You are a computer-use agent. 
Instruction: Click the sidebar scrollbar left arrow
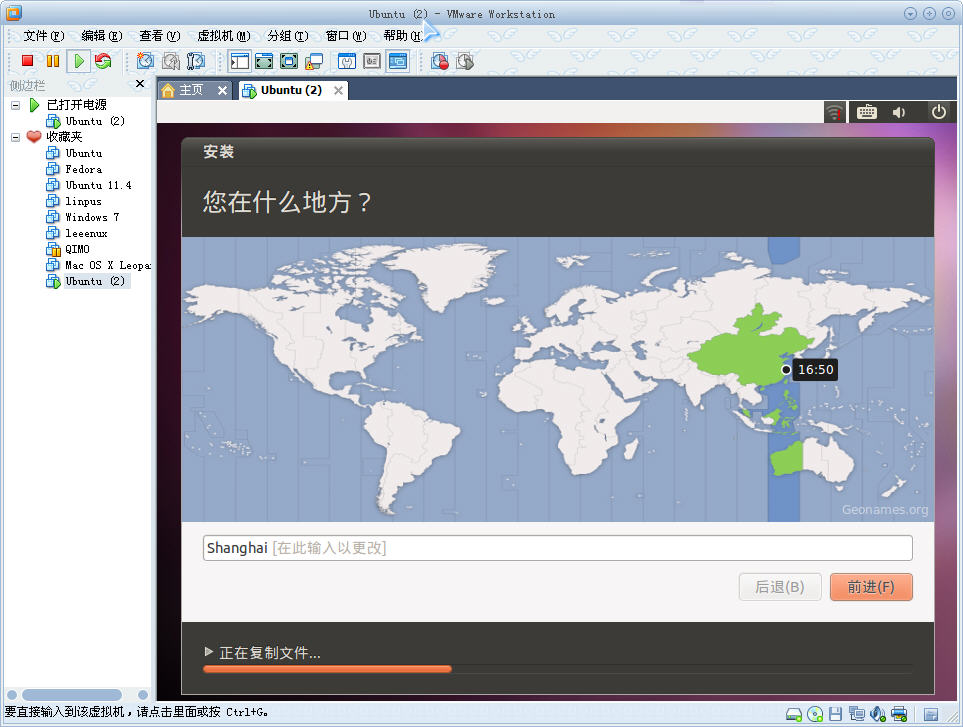pos(12,694)
